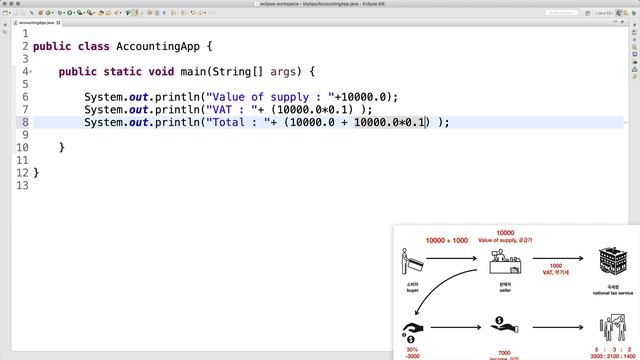Toggle the highlighted Mark Occurrences button
Screen dimensions: 640x360
(x=134, y=13)
